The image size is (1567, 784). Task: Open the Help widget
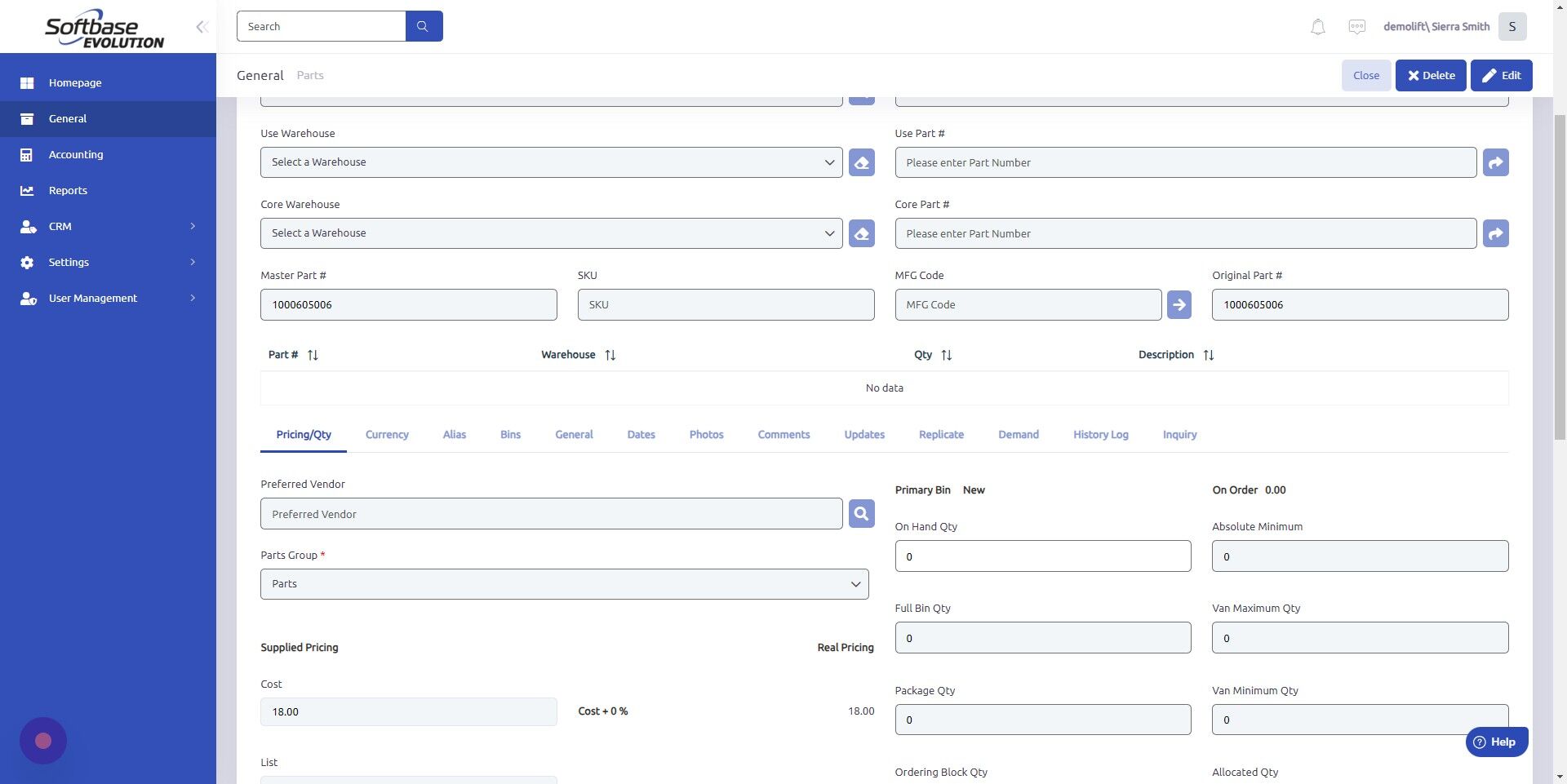tap(1496, 742)
